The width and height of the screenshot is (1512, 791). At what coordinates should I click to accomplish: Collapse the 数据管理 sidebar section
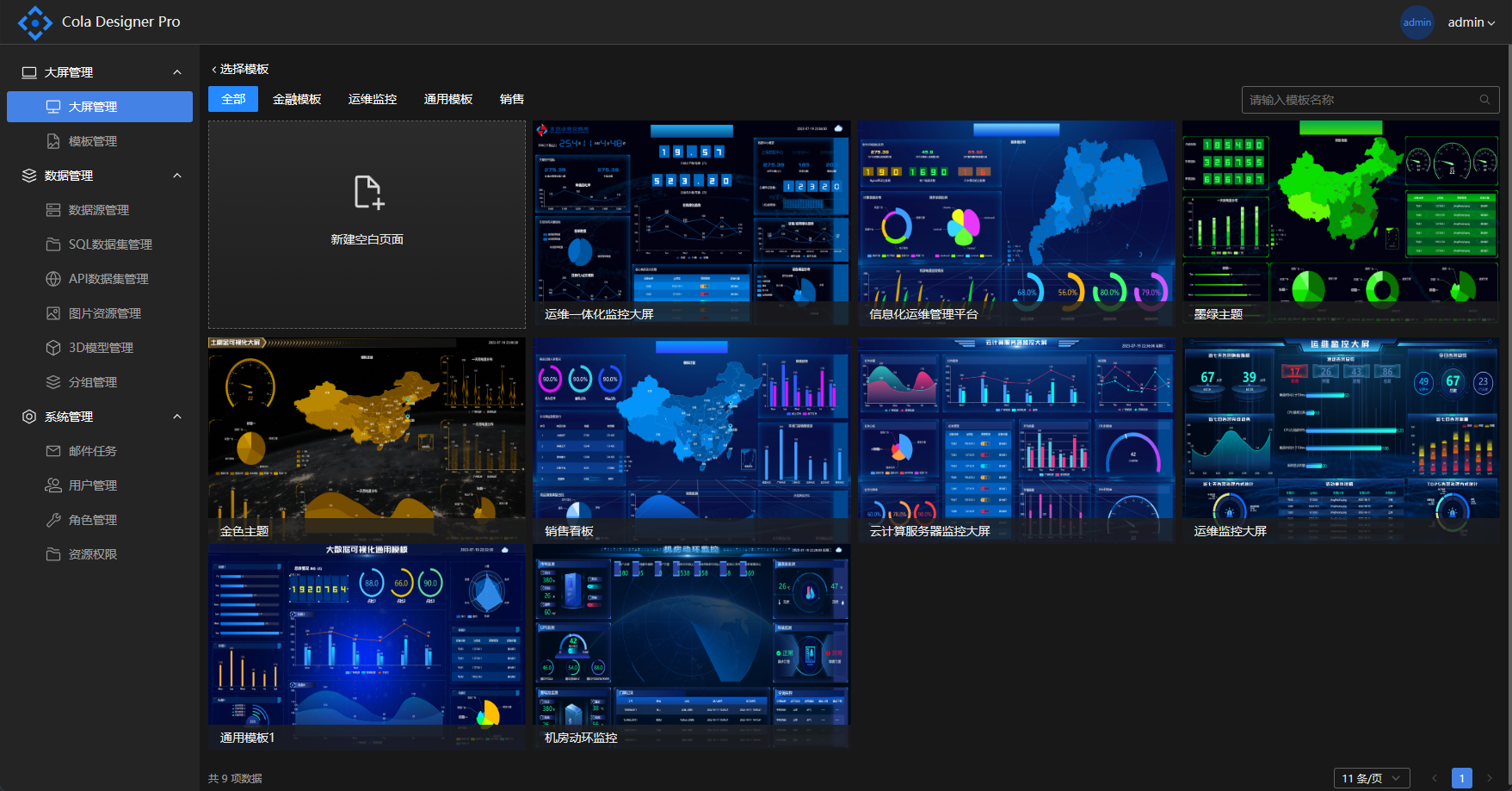(177, 176)
